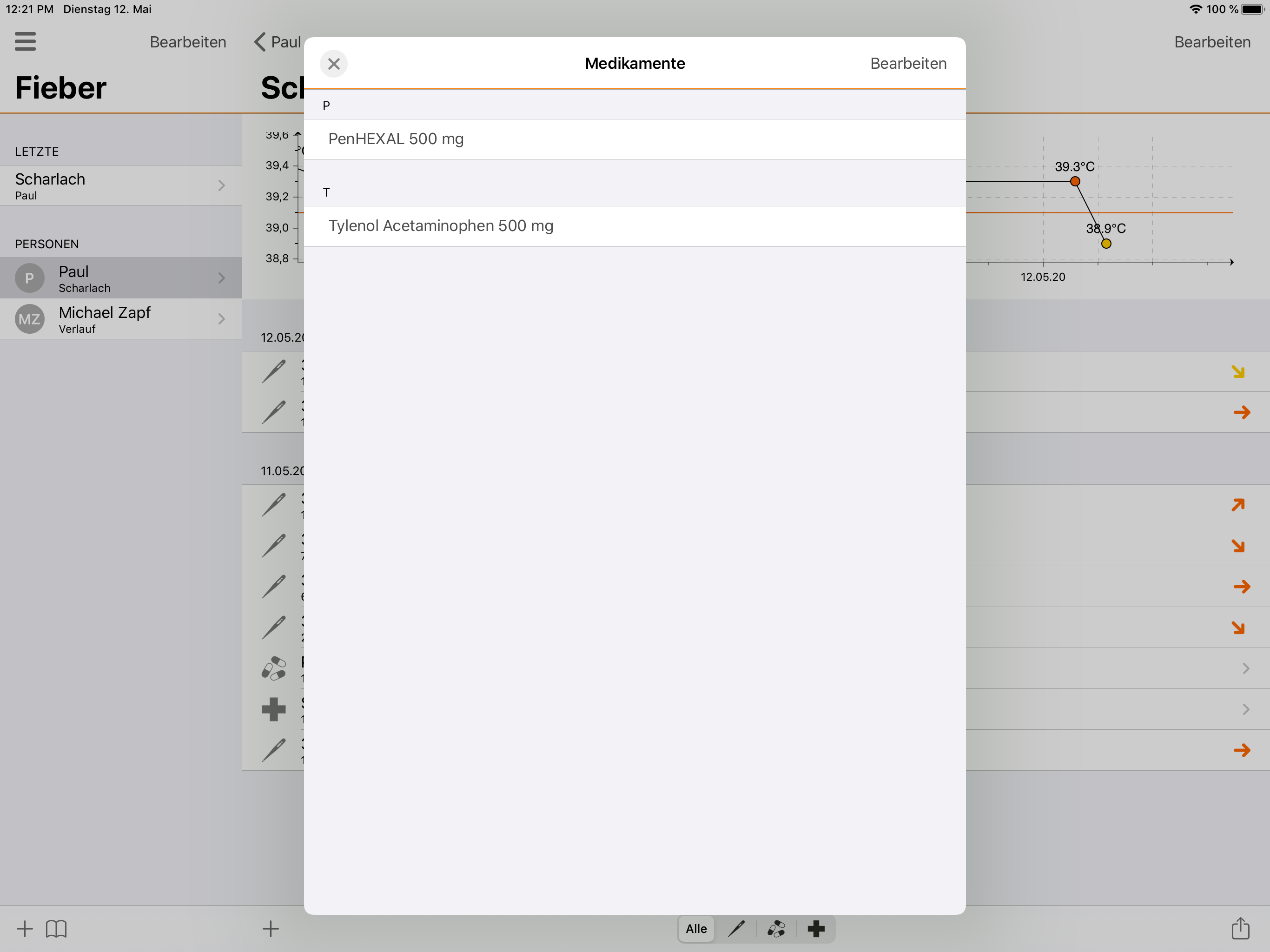The width and height of the screenshot is (1270, 952).
Task: Click the add entry plus icon
Action: click(271, 928)
